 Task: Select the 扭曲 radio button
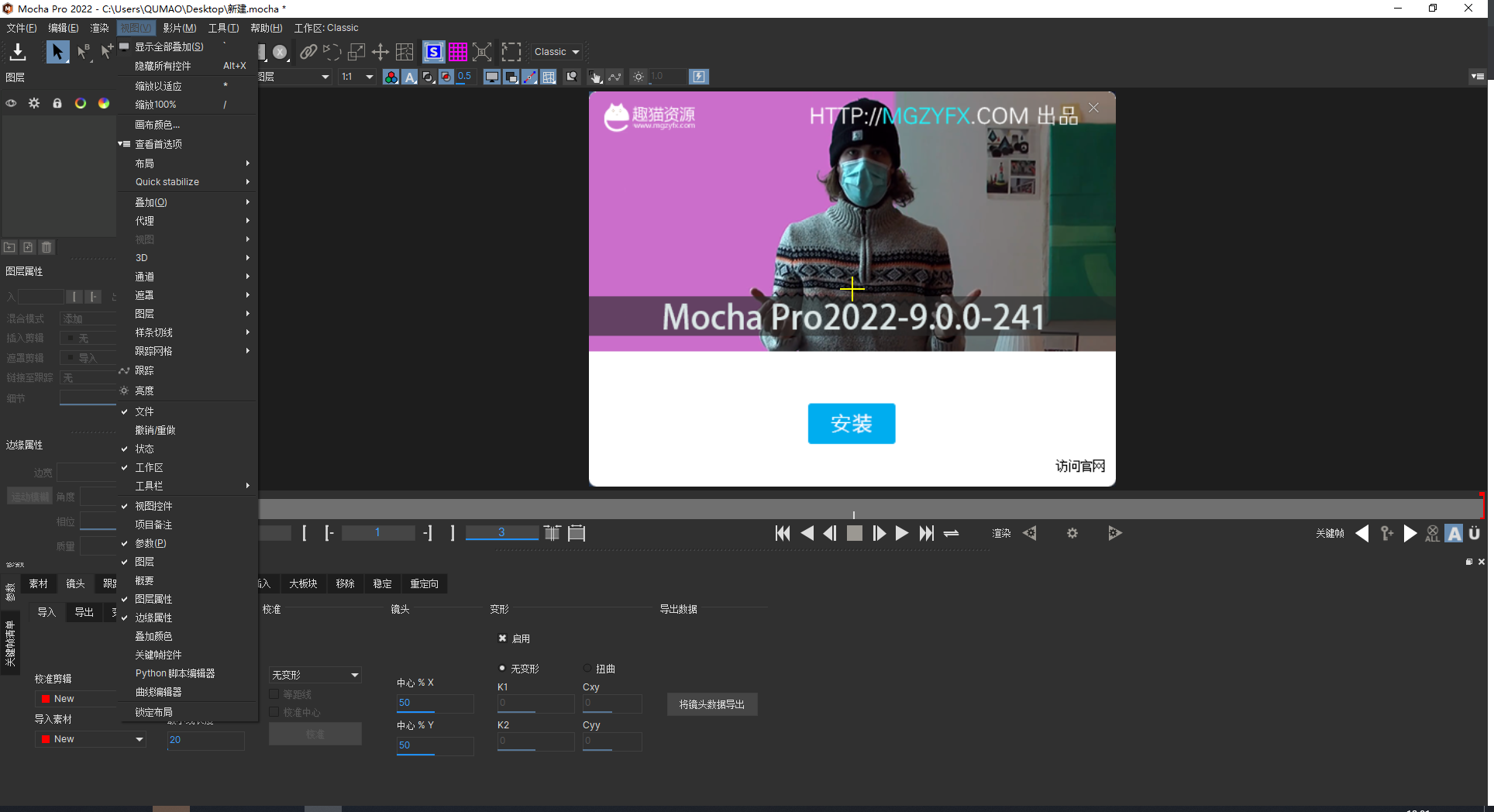(x=587, y=668)
